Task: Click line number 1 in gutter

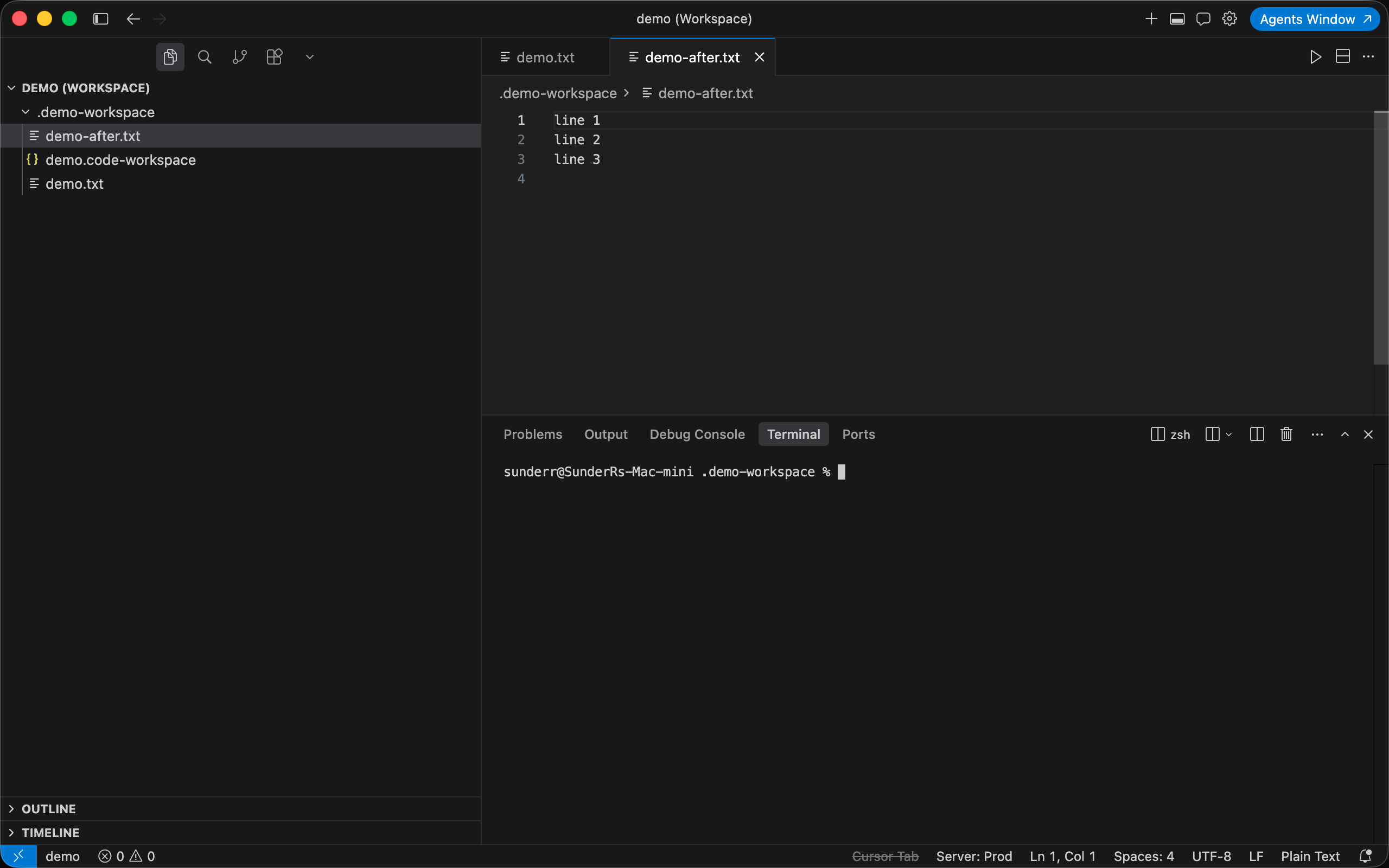Action: tap(521, 120)
